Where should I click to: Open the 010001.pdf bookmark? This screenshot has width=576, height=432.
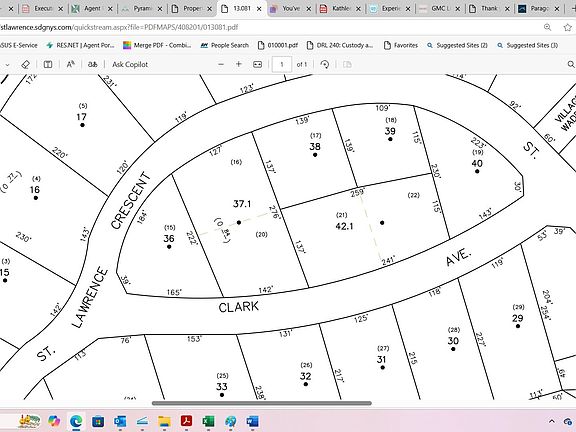point(278,45)
